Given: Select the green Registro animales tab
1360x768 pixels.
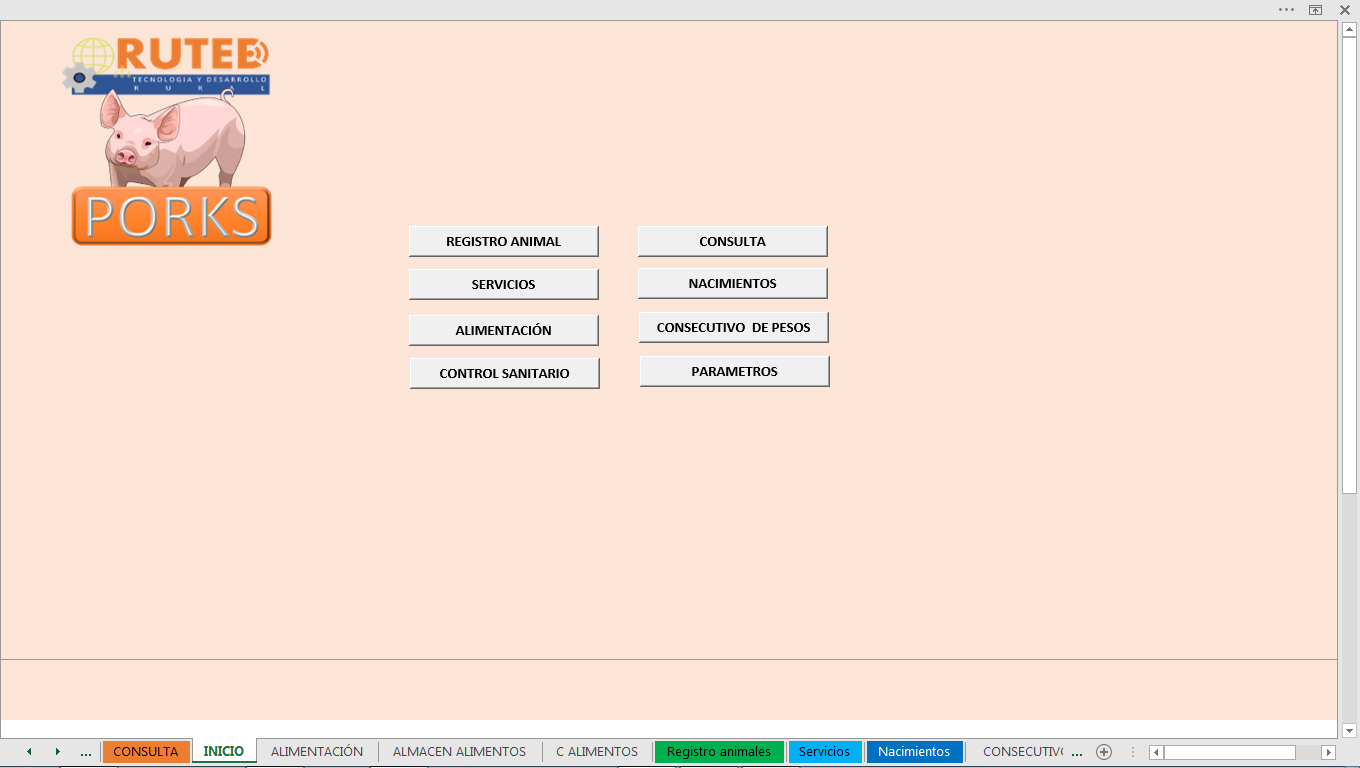Looking at the screenshot, I should pos(718,752).
